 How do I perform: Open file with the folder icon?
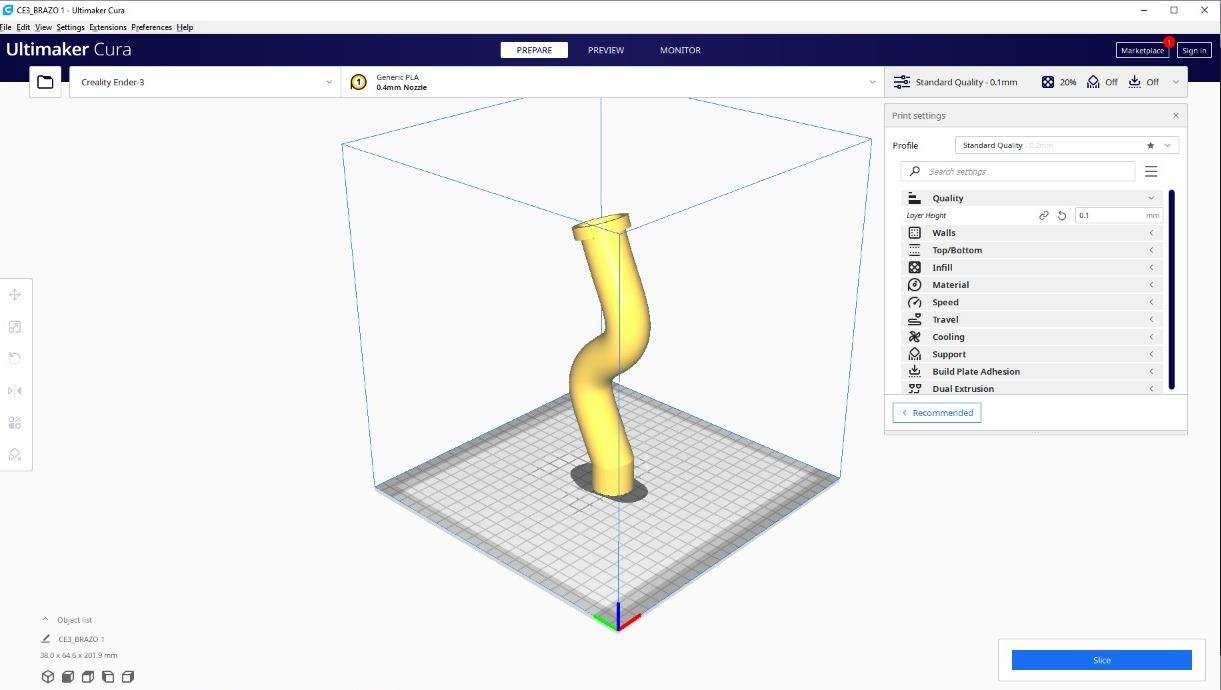coord(45,82)
